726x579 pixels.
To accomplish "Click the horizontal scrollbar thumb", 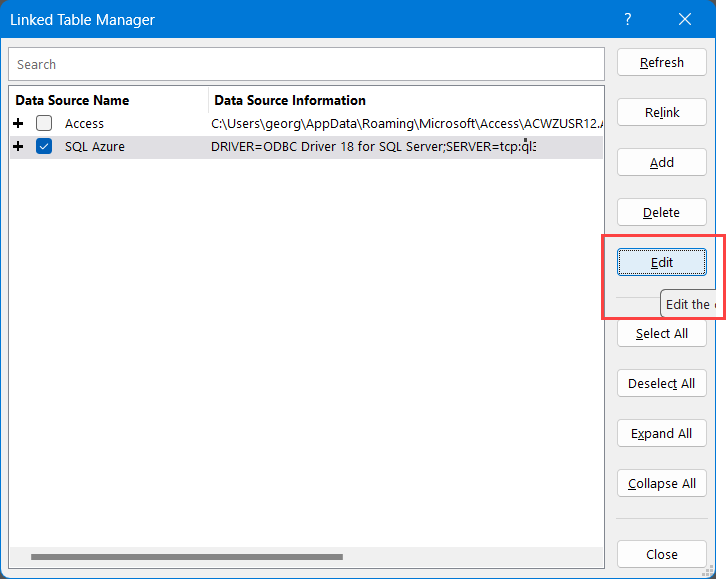I will [187, 557].
